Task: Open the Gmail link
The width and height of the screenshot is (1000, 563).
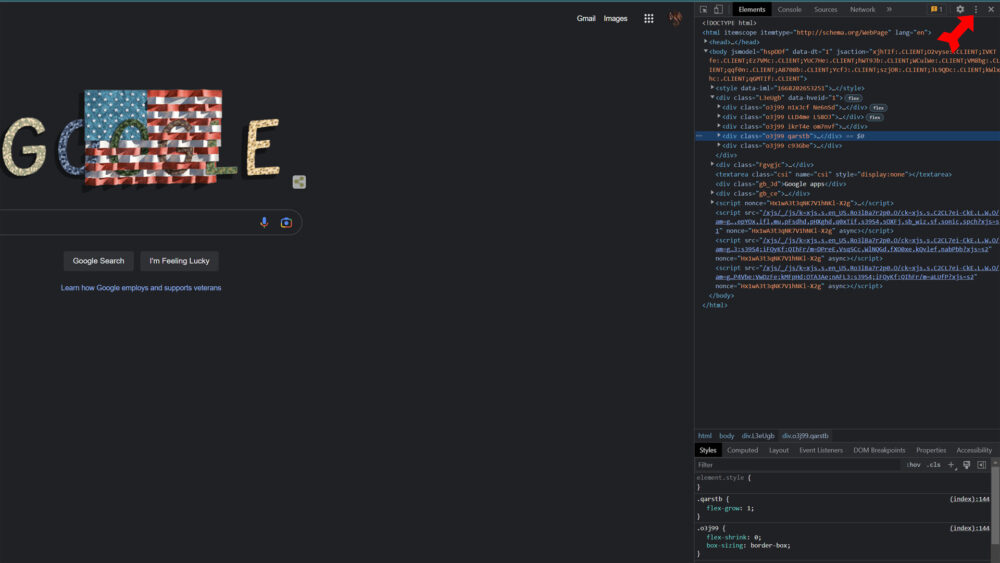Action: point(586,18)
